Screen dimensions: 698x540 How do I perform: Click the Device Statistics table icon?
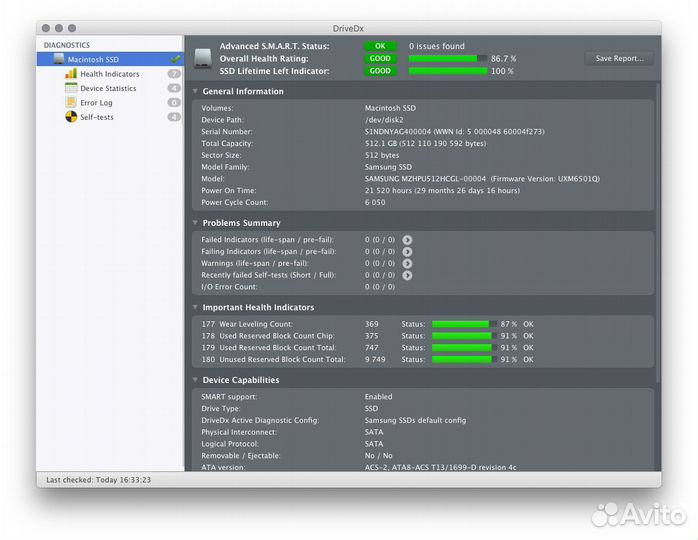[x=71, y=88]
